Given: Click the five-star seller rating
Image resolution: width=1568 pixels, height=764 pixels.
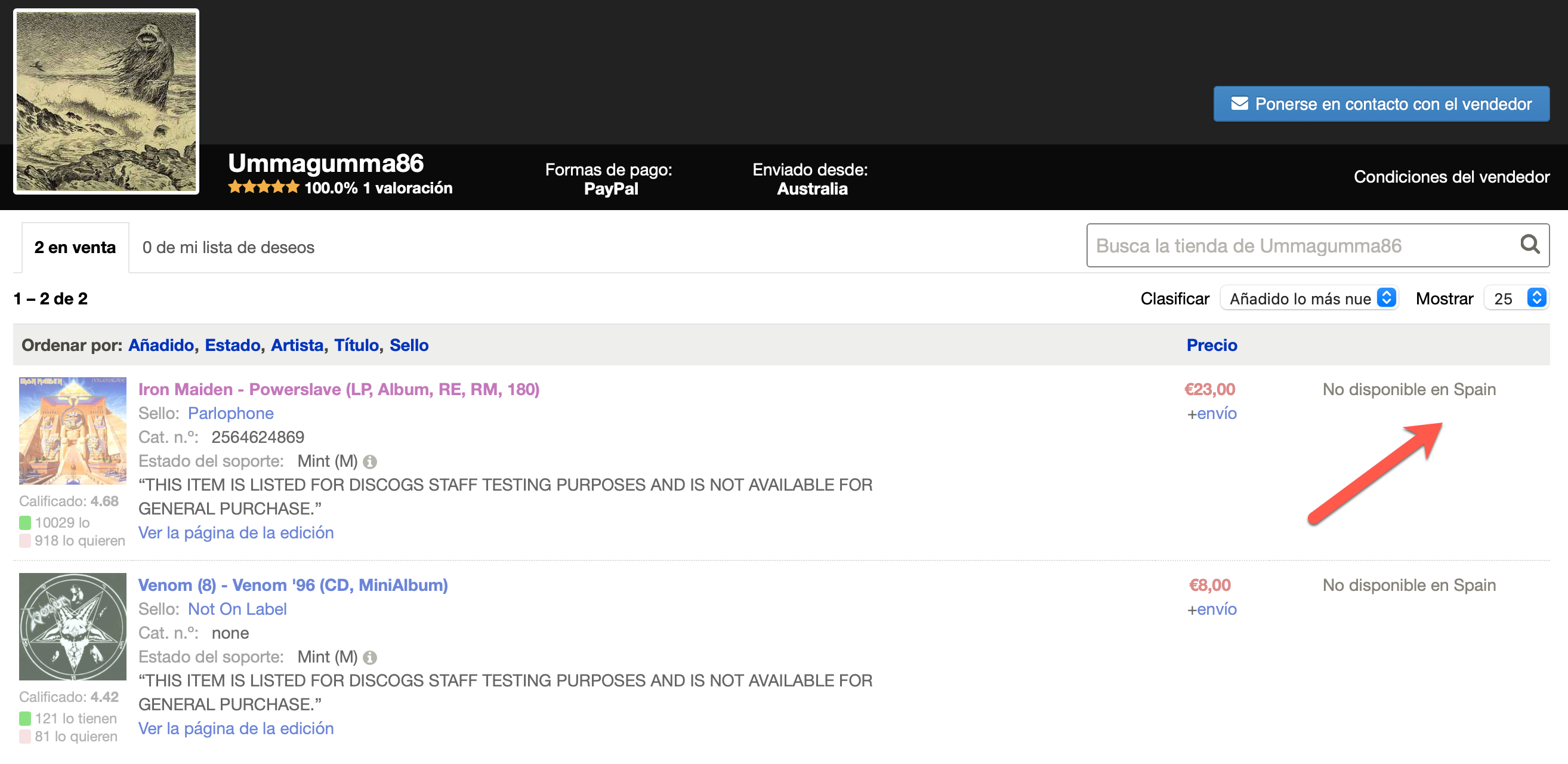Looking at the screenshot, I should point(264,187).
